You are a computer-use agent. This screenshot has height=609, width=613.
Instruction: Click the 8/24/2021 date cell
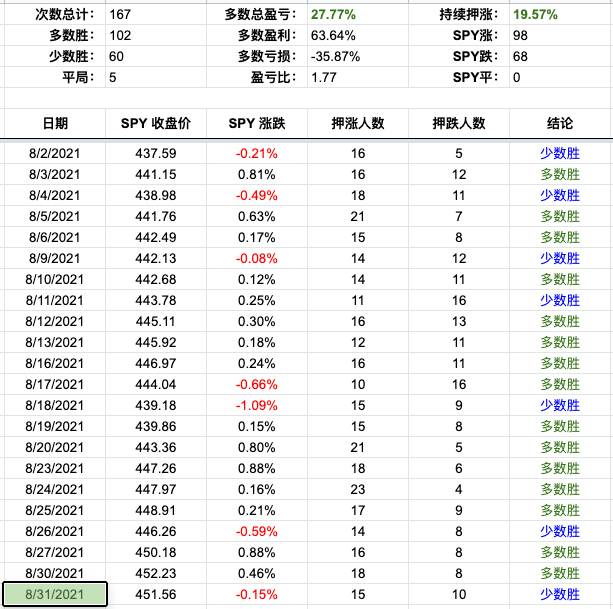coord(55,489)
